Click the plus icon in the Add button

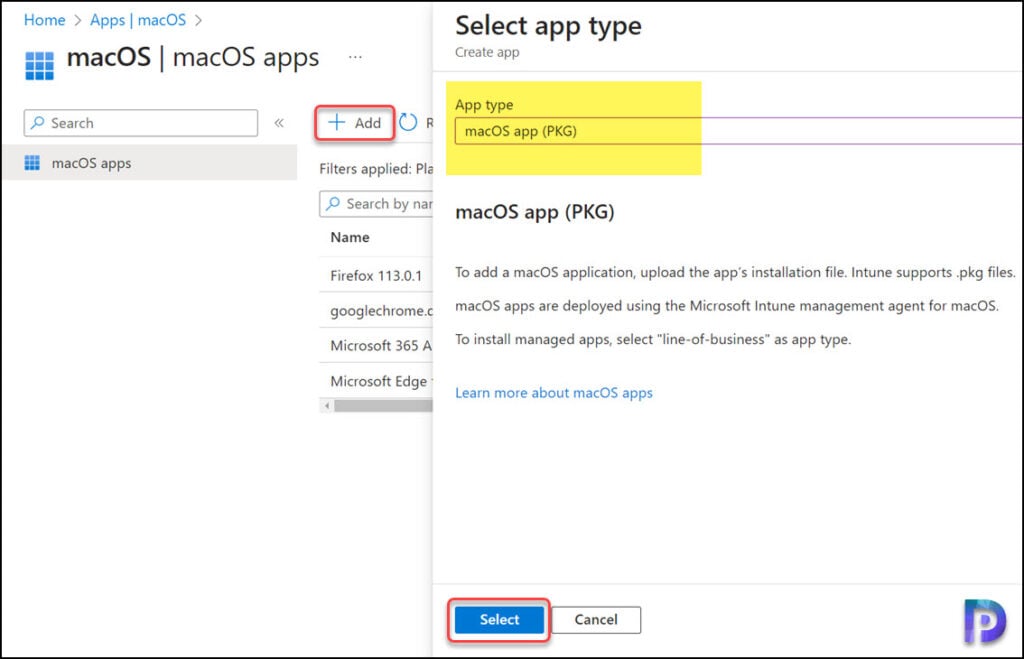336,122
